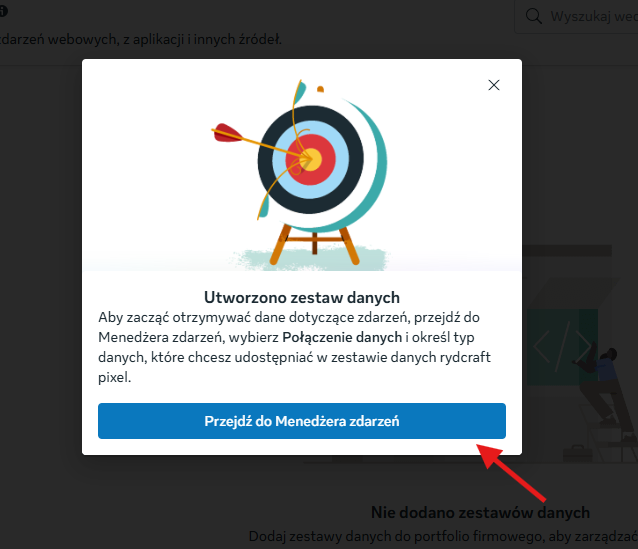Click the briefcase icon in background illustration
This screenshot has width=638, height=549.
pyautogui.click(x=577, y=453)
